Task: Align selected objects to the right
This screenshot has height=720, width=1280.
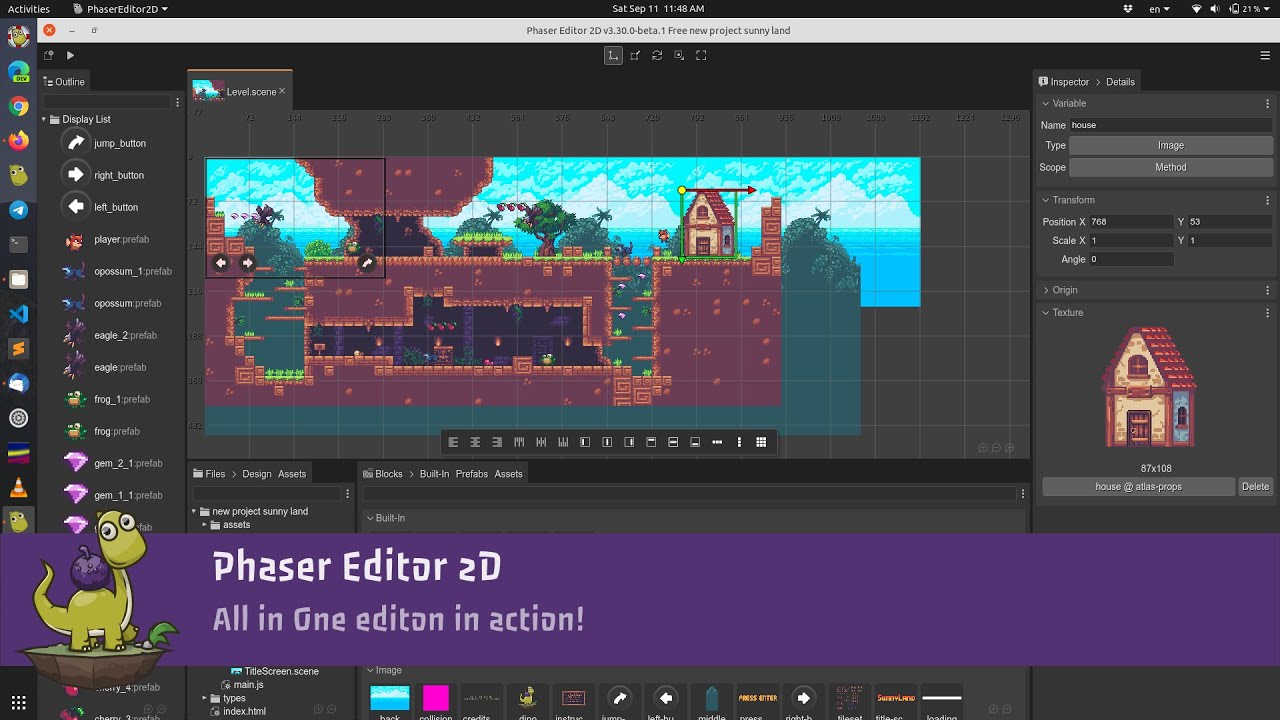Action: (497, 442)
